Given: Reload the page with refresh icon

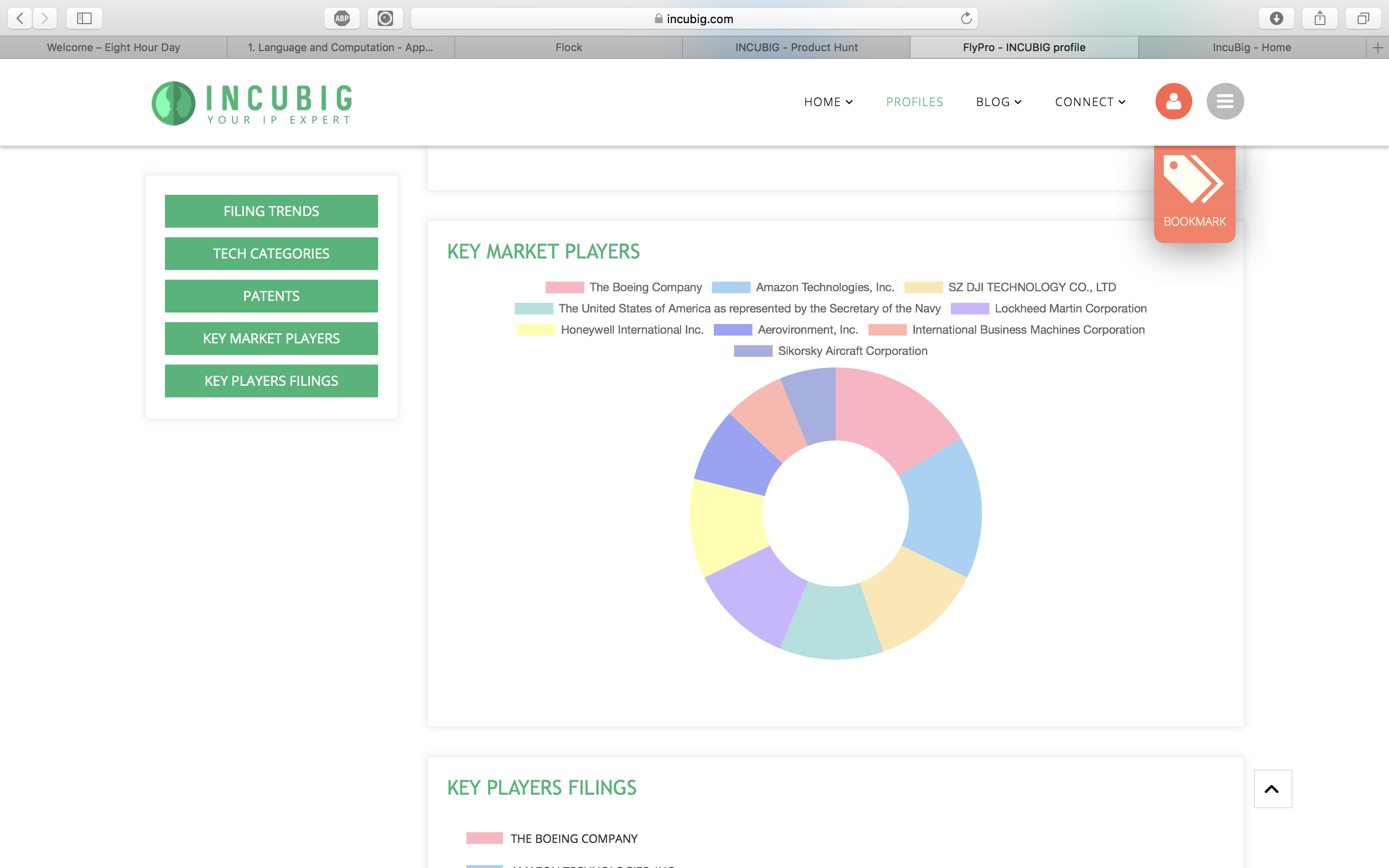Looking at the screenshot, I should pyautogui.click(x=966, y=18).
